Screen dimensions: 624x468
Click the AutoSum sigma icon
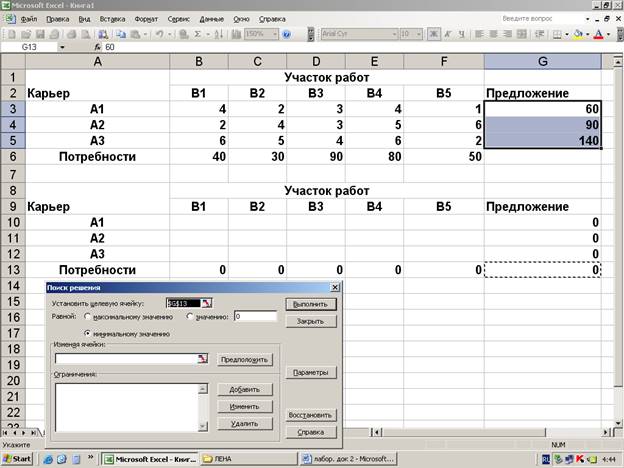(197, 35)
